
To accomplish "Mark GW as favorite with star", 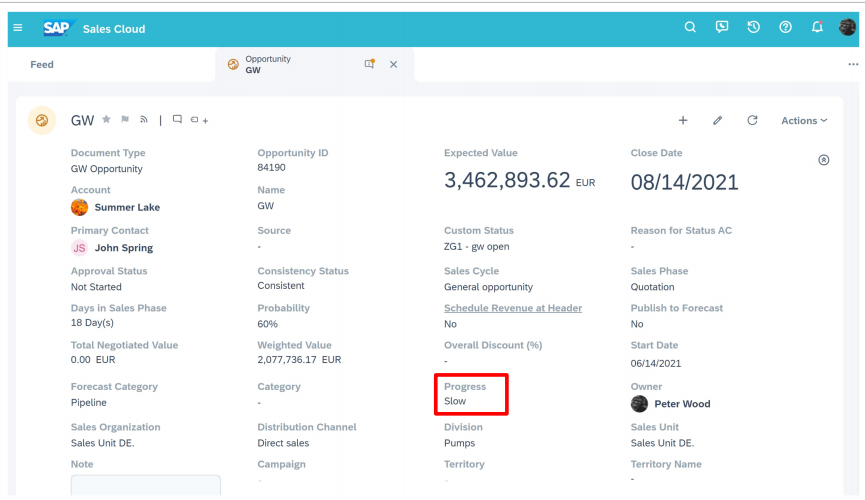I will pos(106,119).
